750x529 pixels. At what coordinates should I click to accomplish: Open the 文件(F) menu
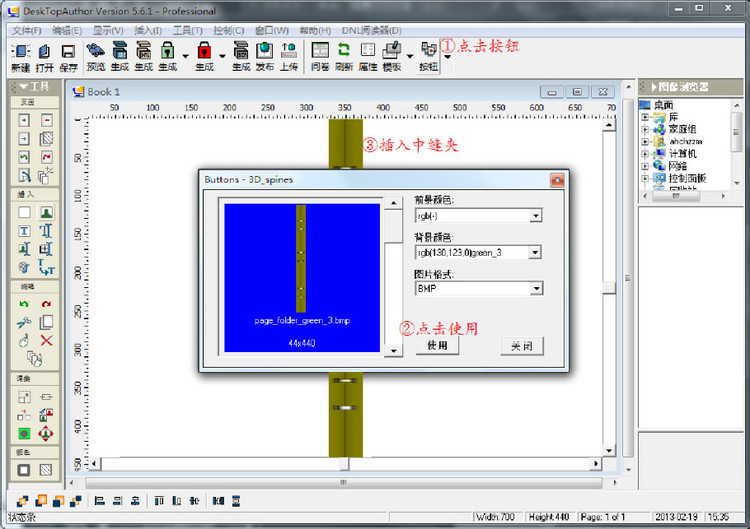(x=27, y=31)
